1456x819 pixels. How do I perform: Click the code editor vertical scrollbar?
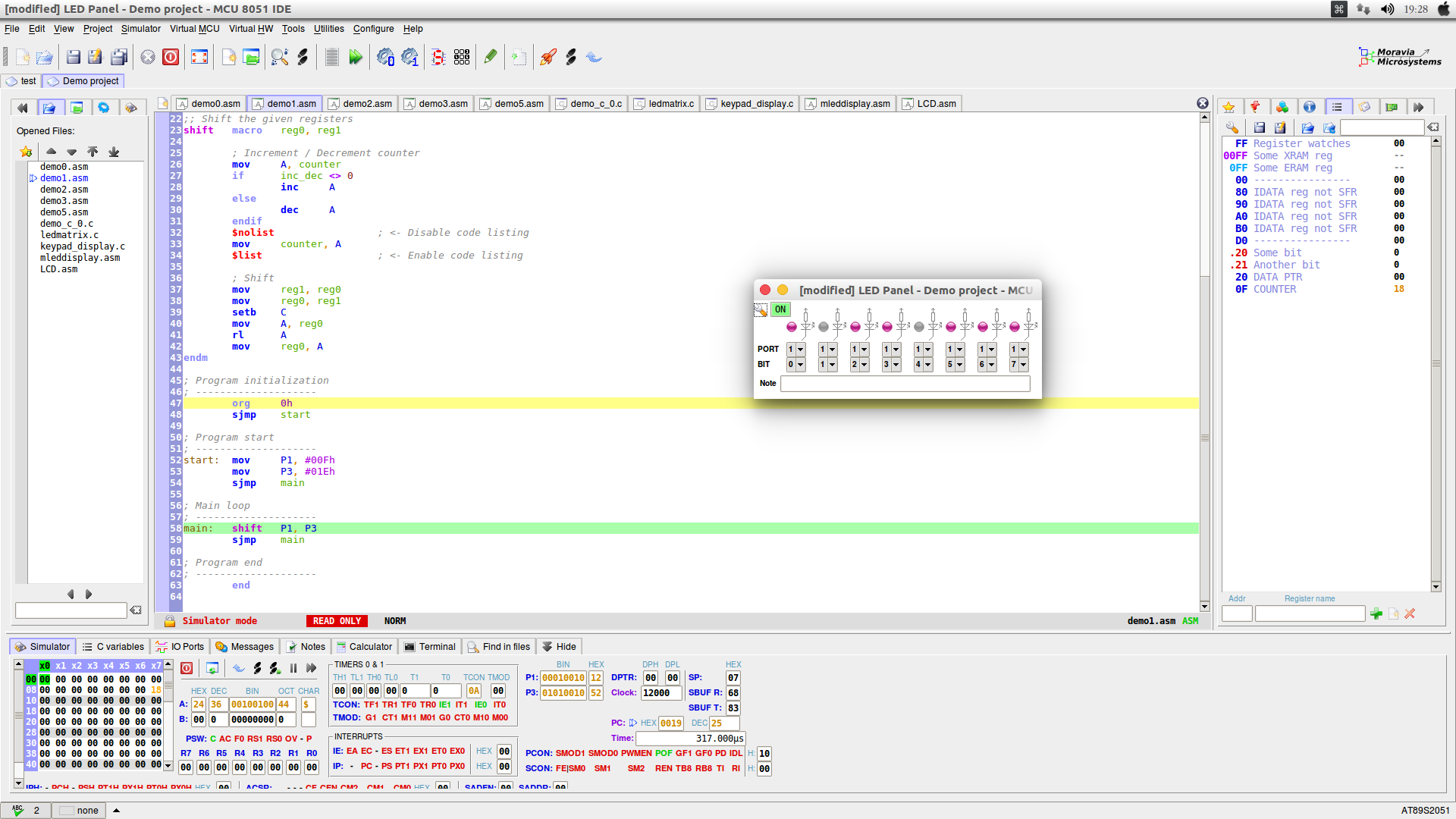[x=1204, y=362]
